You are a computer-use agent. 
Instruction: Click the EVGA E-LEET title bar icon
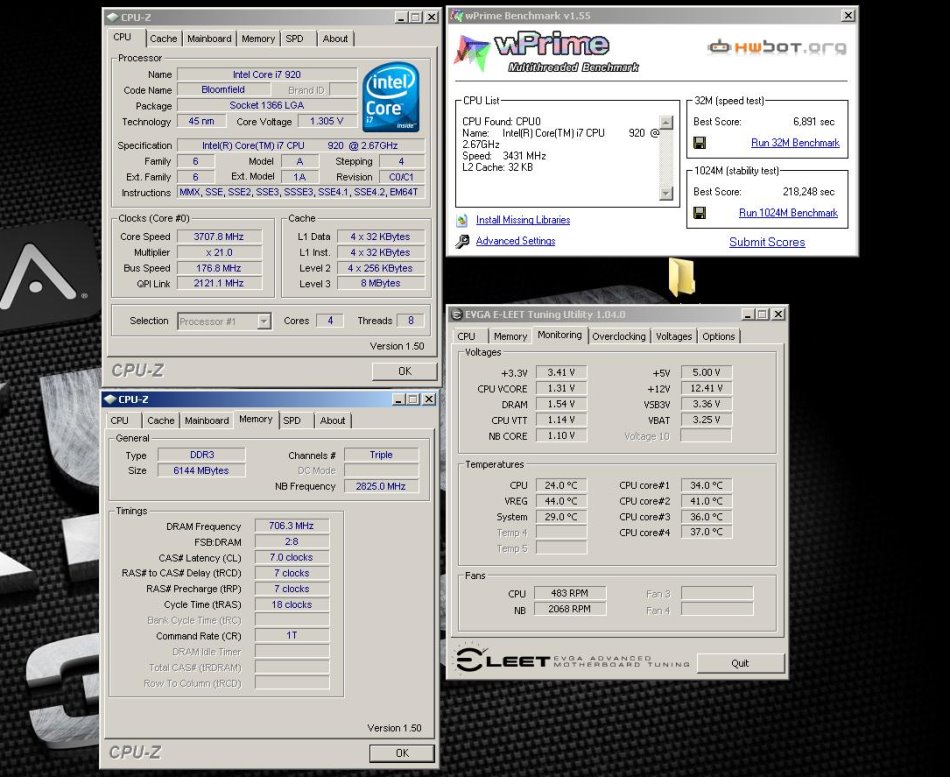coord(457,314)
